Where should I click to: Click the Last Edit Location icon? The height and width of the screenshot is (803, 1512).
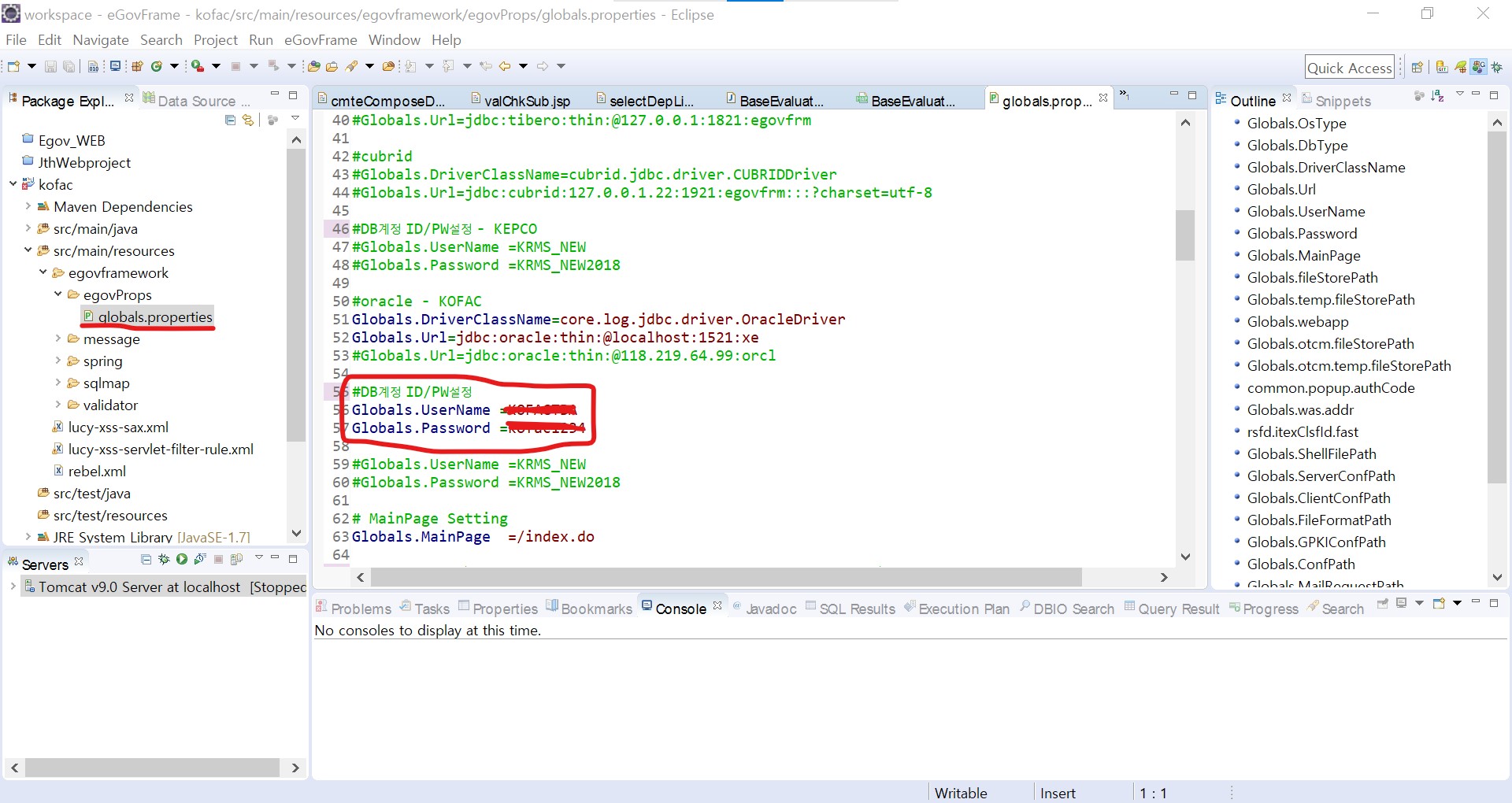[486, 66]
